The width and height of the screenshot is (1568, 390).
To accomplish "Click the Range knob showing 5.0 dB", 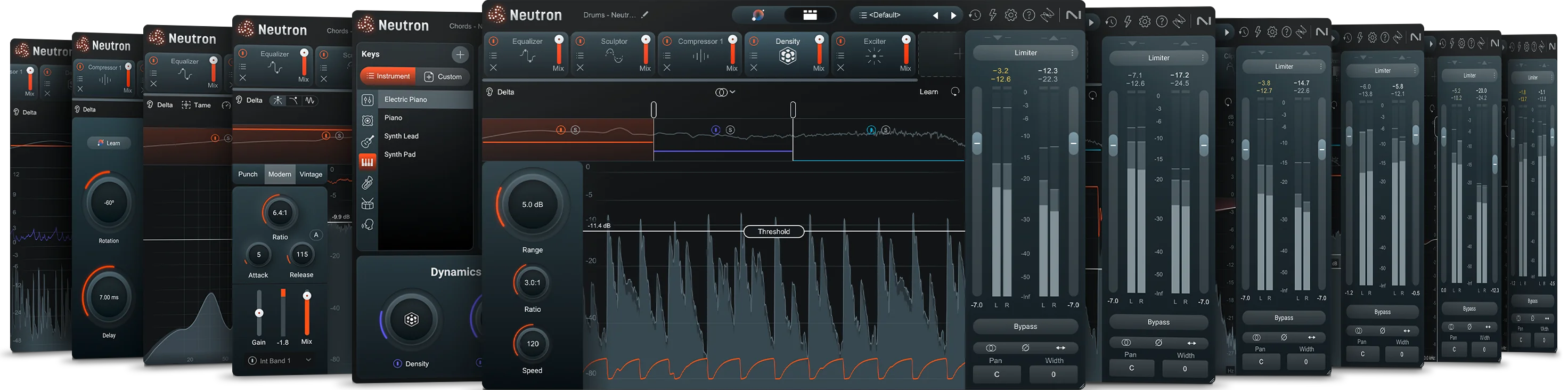I will pyautogui.click(x=533, y=205).
